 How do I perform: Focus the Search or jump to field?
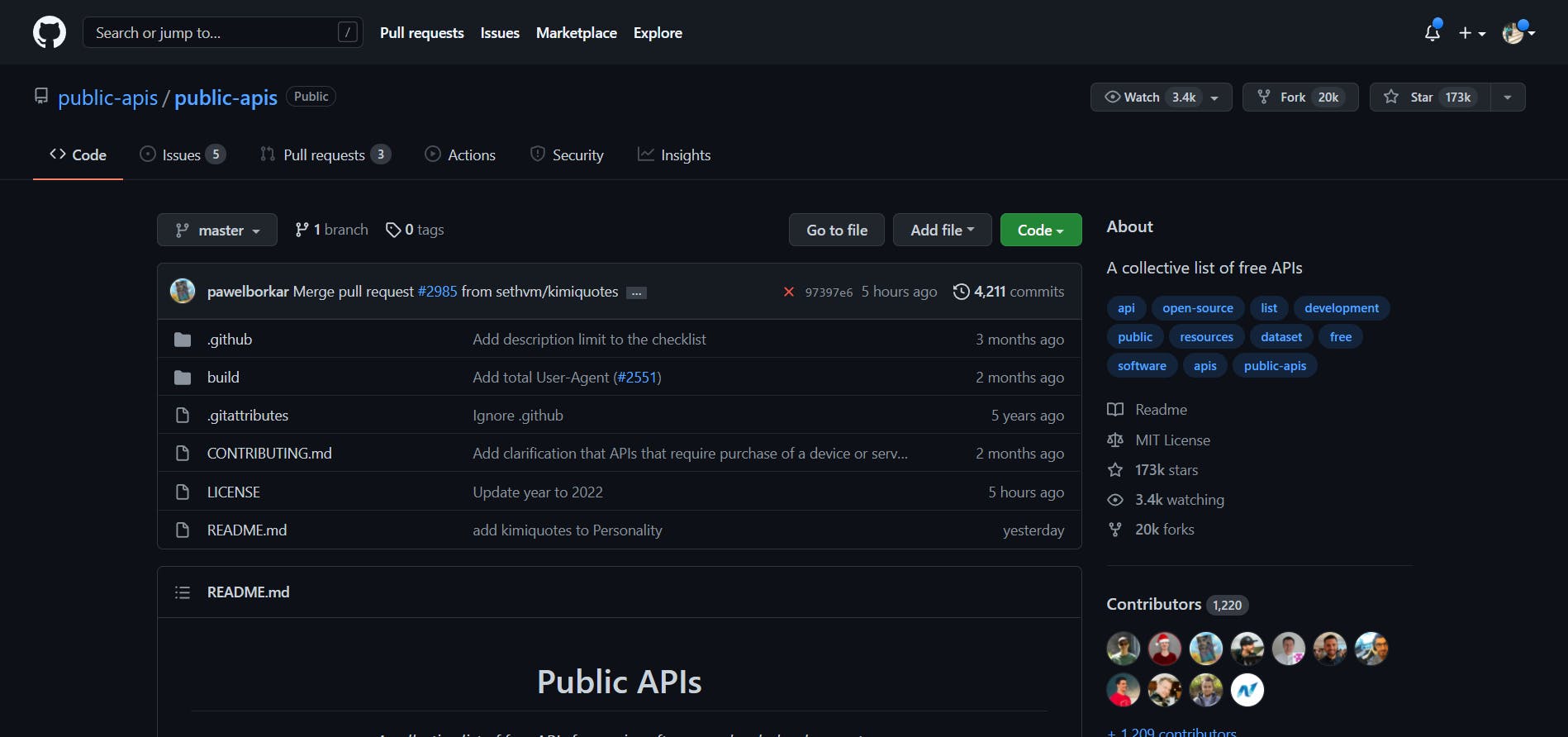pos(223,32)
